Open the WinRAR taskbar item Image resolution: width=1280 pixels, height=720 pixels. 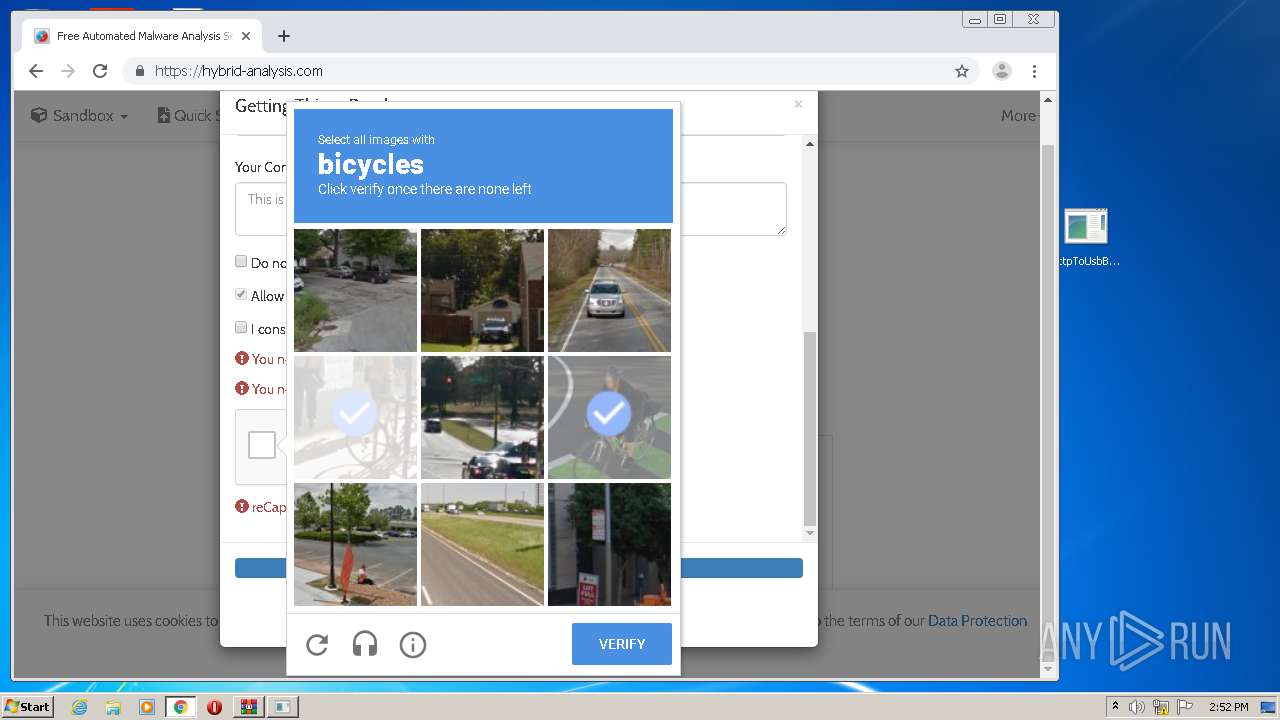coord(248,707)
